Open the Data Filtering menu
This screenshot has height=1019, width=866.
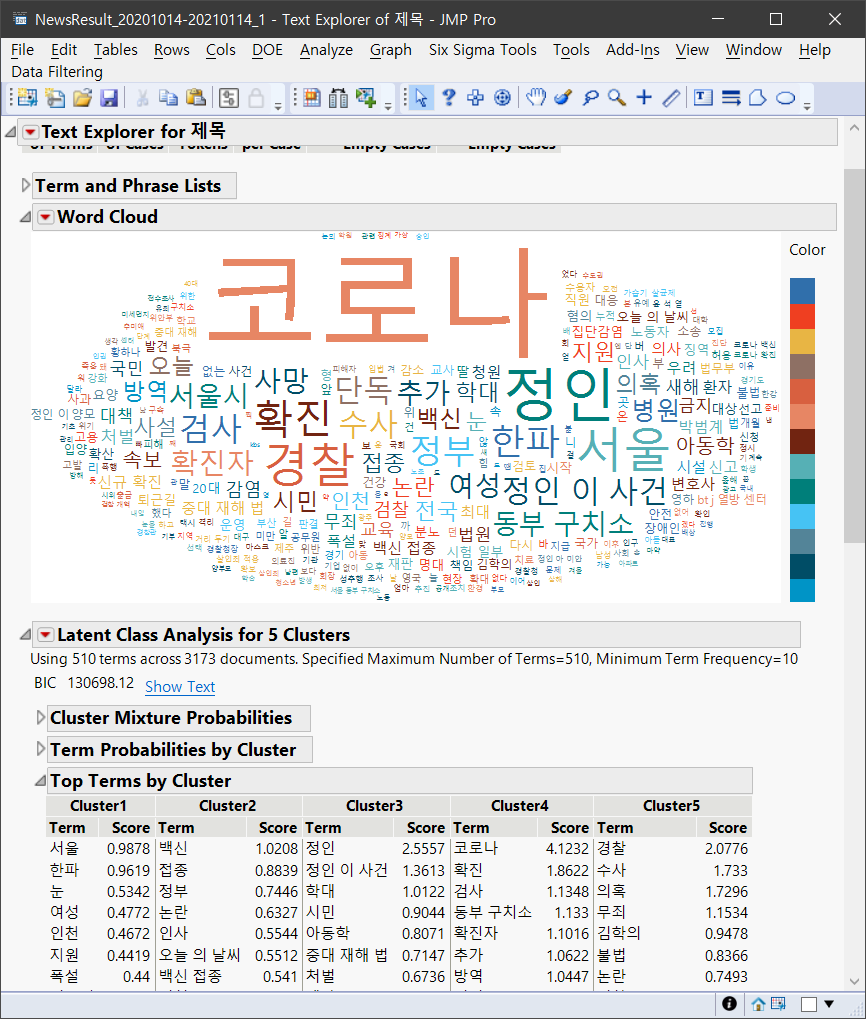(x=57, y=71)
